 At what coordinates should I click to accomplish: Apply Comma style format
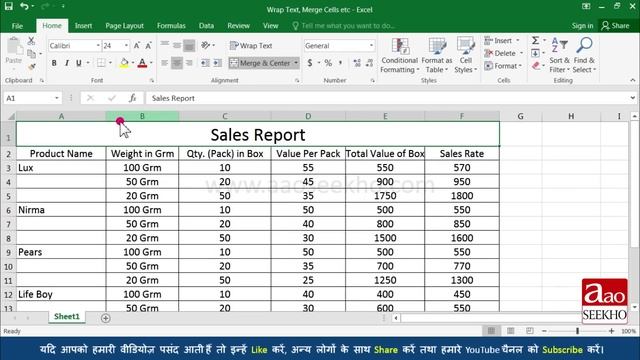[340, 63]
